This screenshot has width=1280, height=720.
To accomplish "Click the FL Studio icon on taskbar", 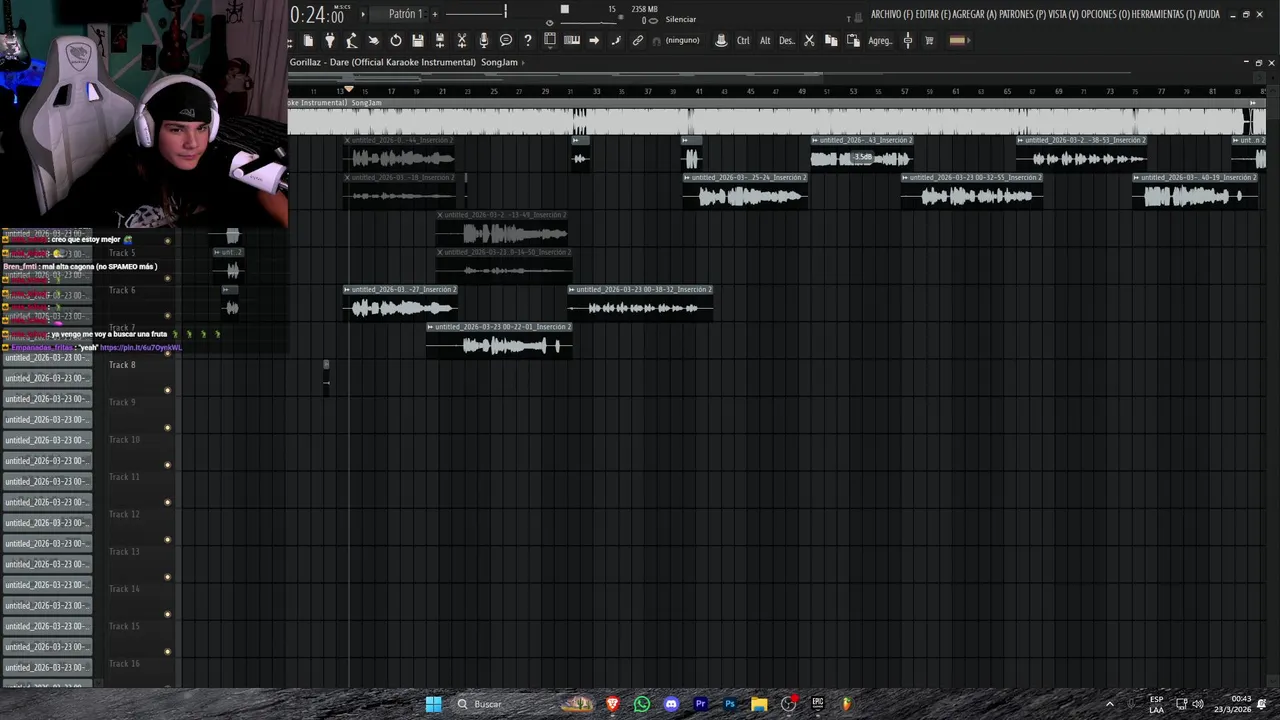I will click(846, 704).
